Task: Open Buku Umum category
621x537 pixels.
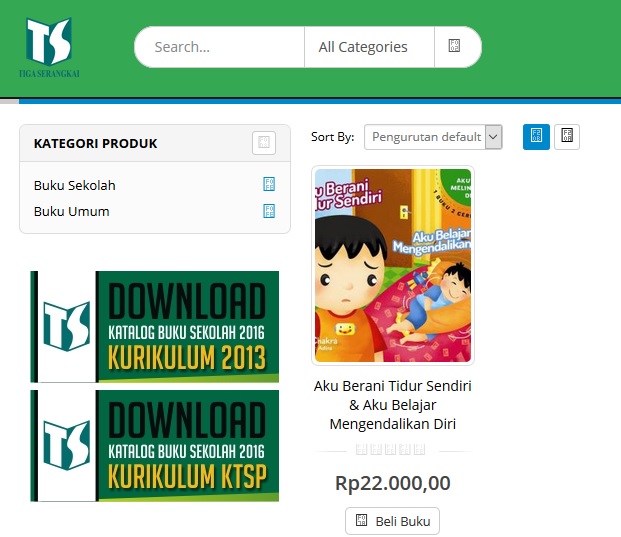Action: (x=71, y=211)
